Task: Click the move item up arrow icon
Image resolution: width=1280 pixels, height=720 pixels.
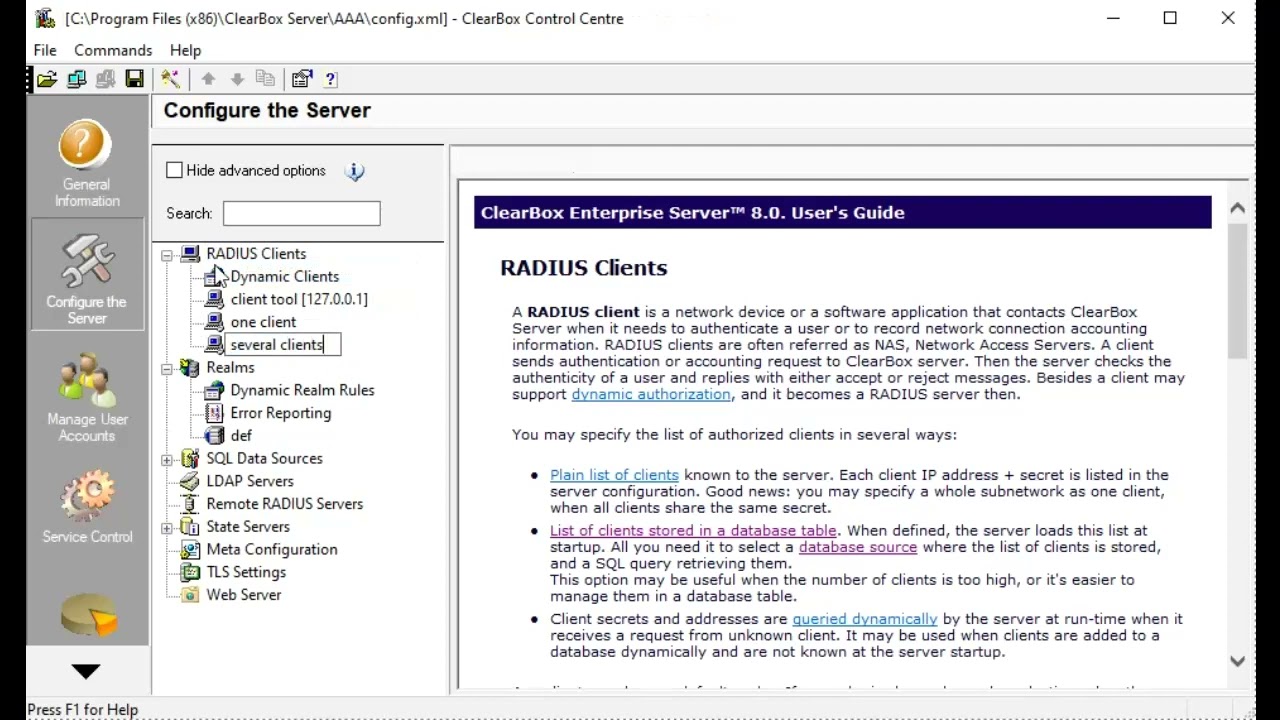Action: tap(208, 79)
